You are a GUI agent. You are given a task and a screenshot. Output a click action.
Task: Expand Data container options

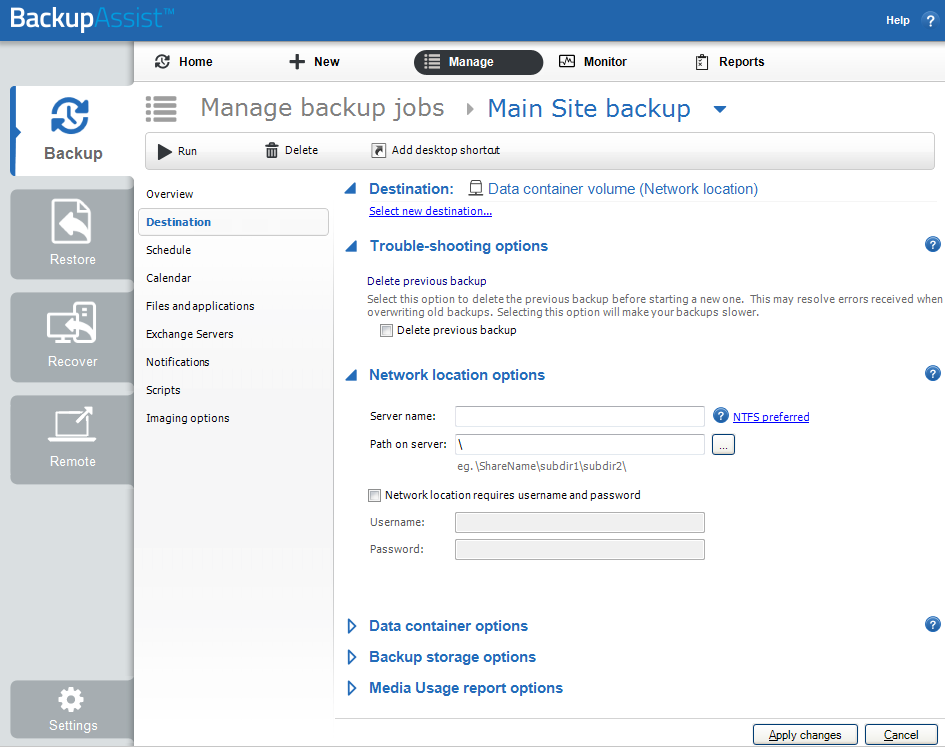tap(351, 626)
